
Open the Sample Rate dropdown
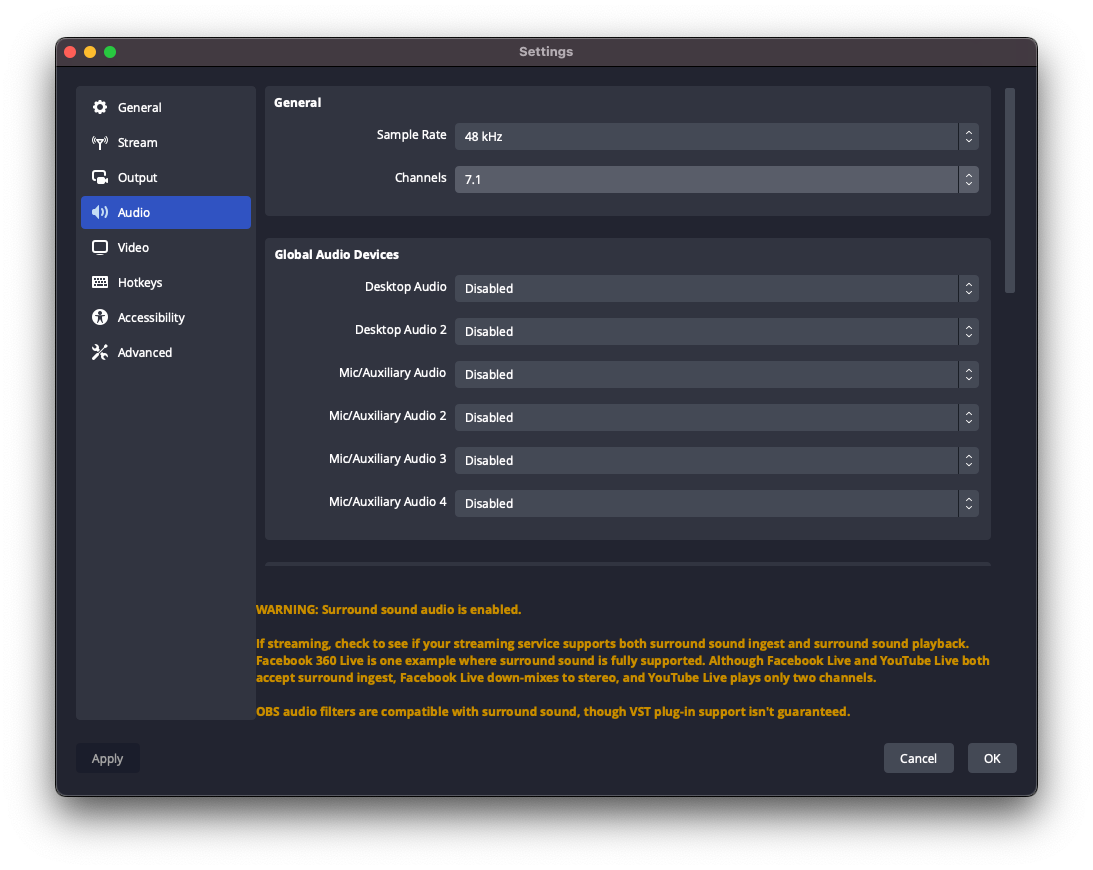[x=716, y=136]
